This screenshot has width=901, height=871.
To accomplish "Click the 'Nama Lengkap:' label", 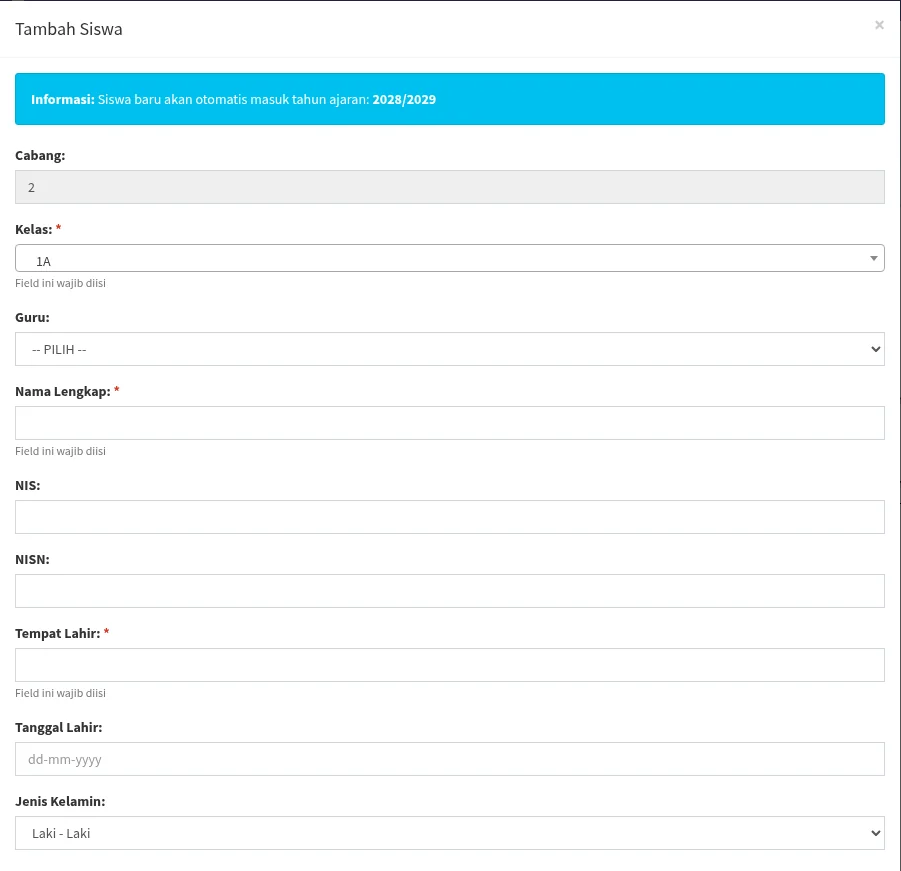I will 63,391.
